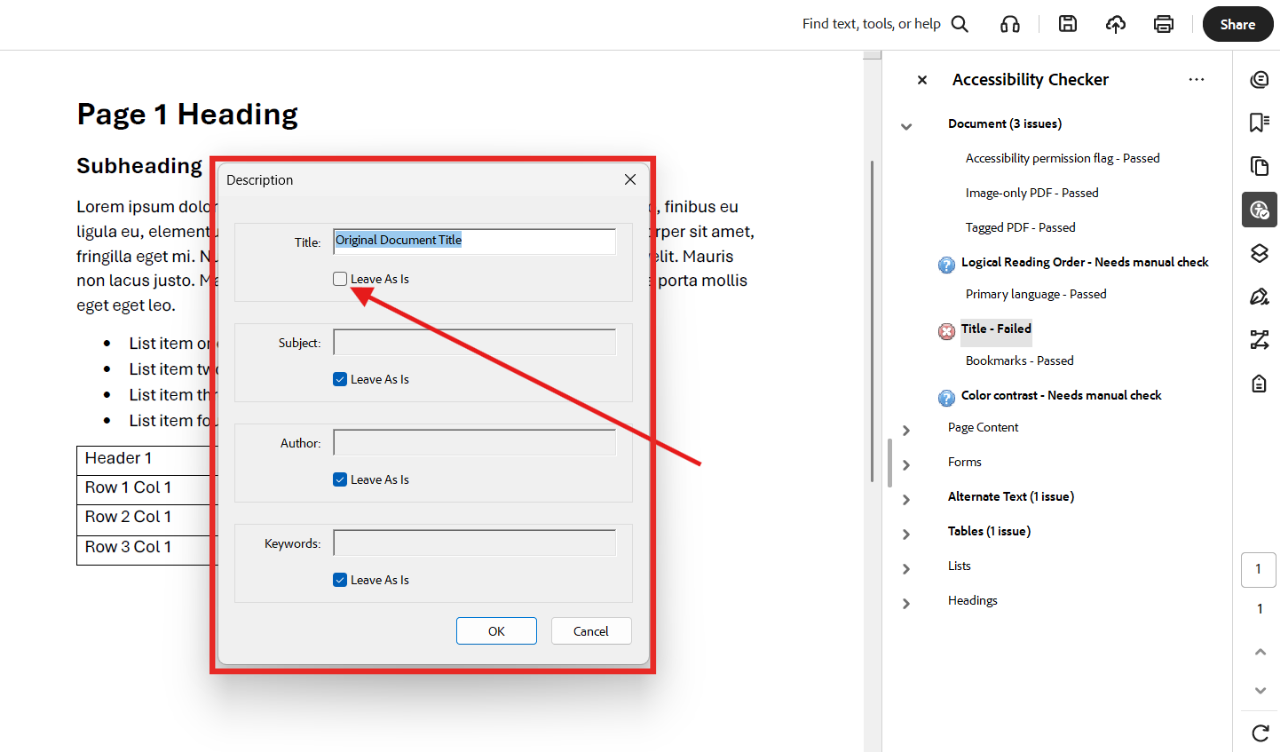Select Primary language - Passed item

click(x=1036, y=294)
